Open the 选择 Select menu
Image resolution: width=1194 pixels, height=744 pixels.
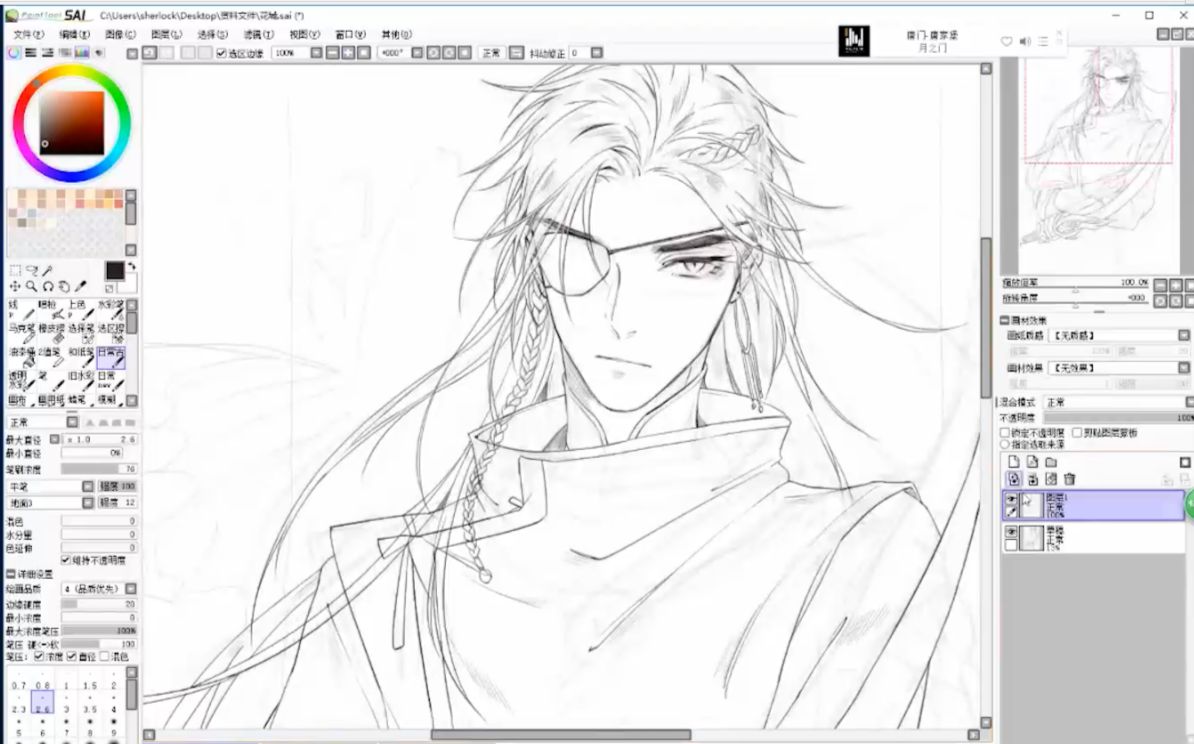[x=212, y=34]
